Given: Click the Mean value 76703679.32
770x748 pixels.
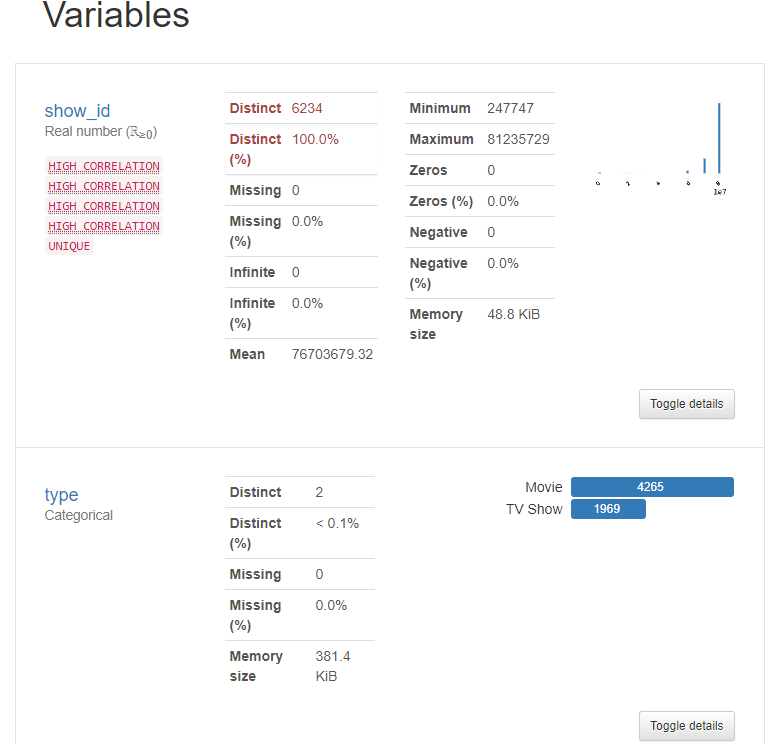Looking at the screenshot, I should (x=332, y=354).
